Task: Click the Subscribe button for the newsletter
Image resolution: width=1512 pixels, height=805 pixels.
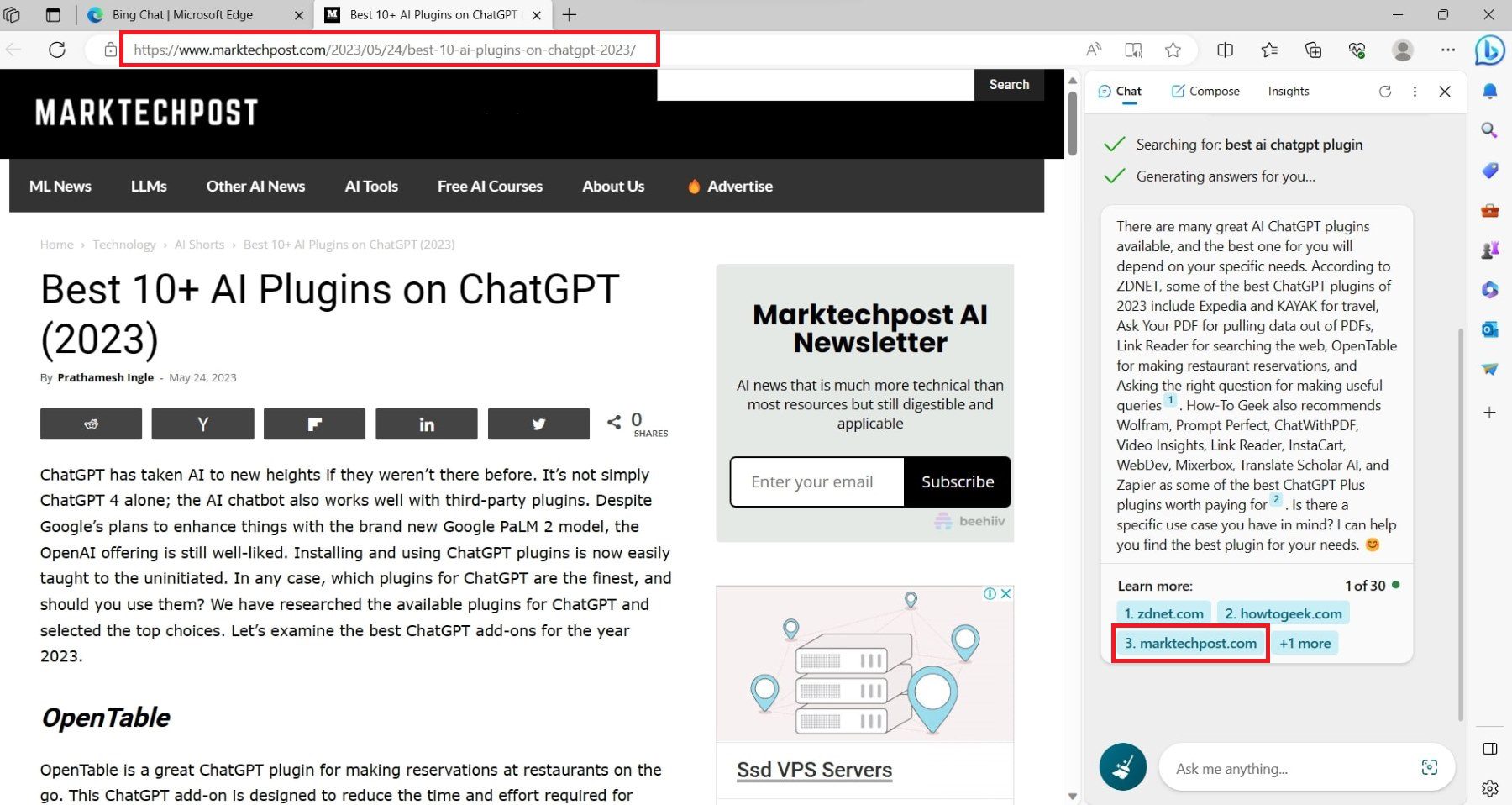Action: pyautogui.click(x=957, y=481)
